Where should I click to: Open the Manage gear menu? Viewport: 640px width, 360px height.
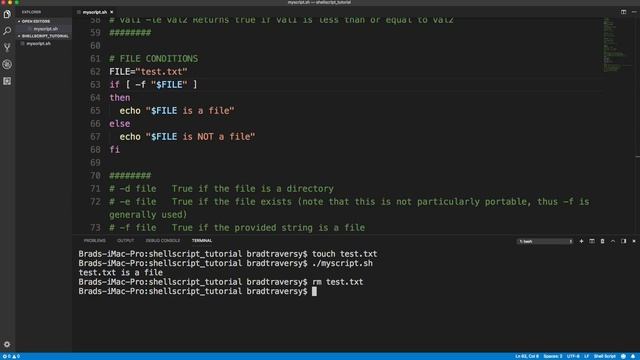(7, 344)
